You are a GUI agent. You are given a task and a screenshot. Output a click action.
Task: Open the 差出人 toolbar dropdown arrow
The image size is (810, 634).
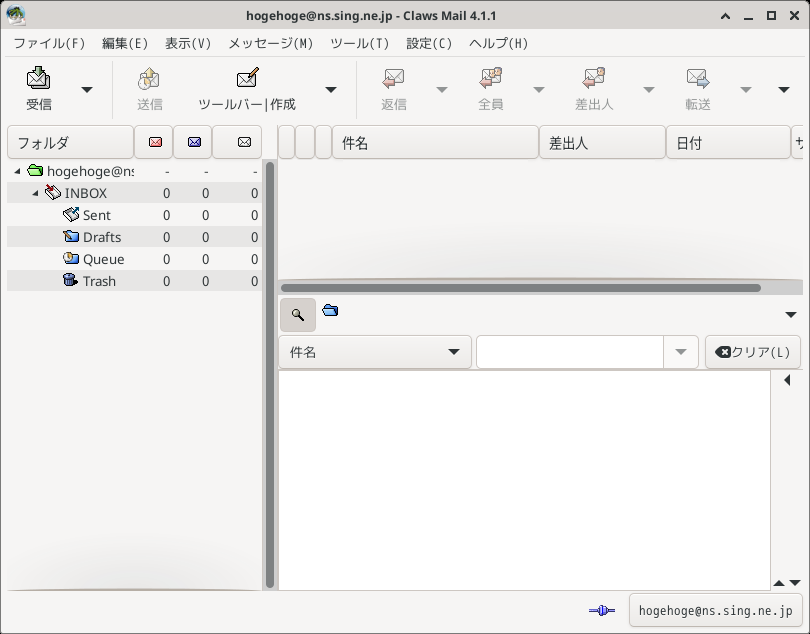(649, 90)
